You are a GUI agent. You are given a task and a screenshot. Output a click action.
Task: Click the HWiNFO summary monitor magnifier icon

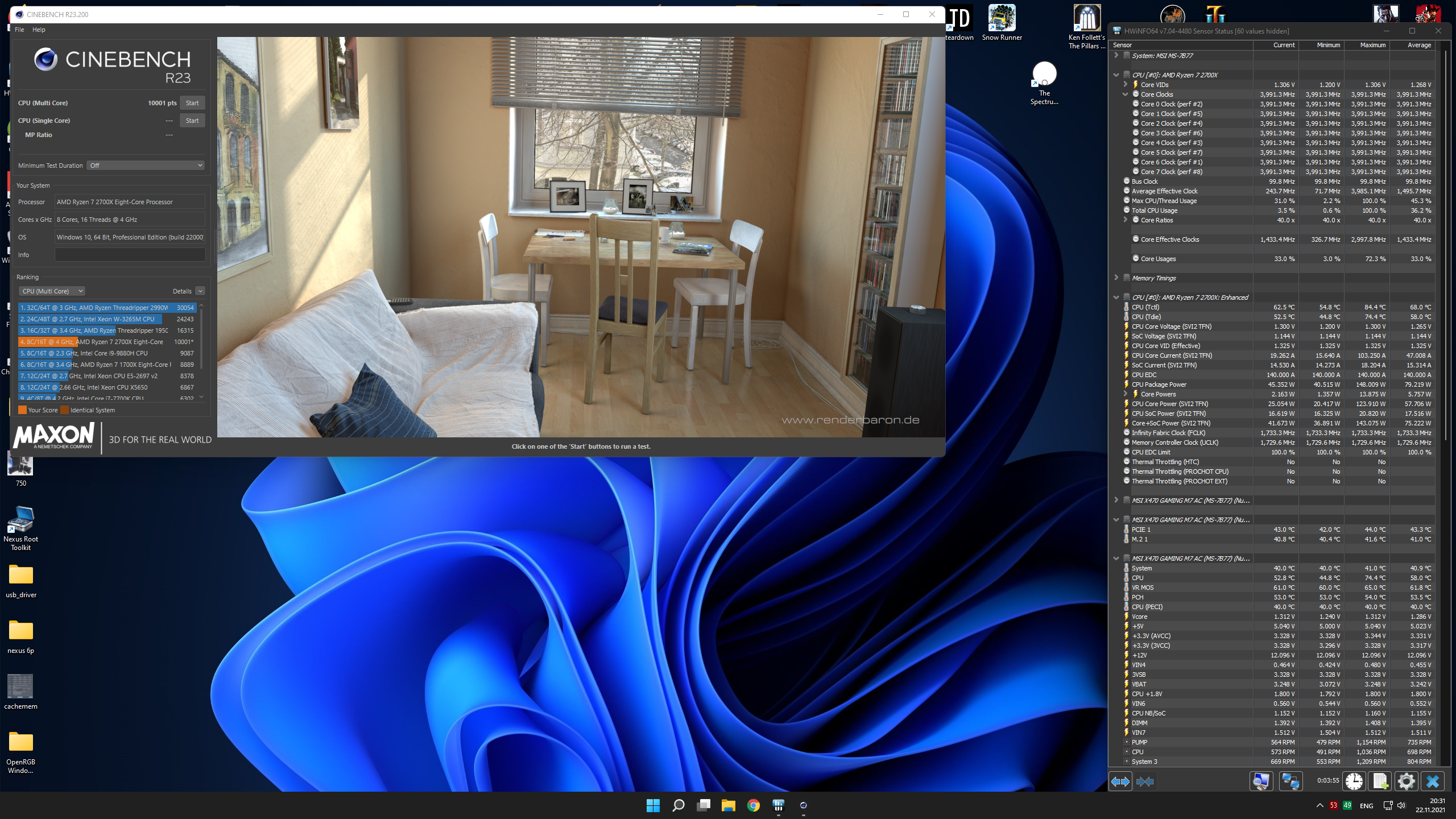(x=1261, y=781)
